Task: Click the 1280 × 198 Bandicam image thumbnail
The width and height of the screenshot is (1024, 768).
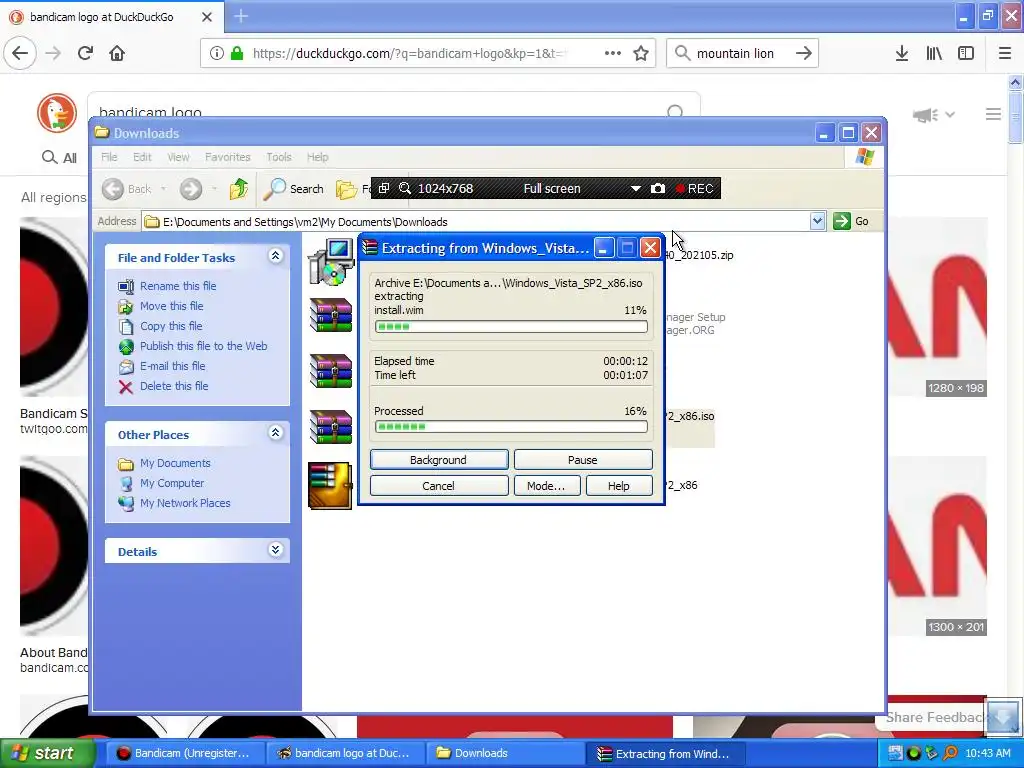Action: [x=937, y=307]
